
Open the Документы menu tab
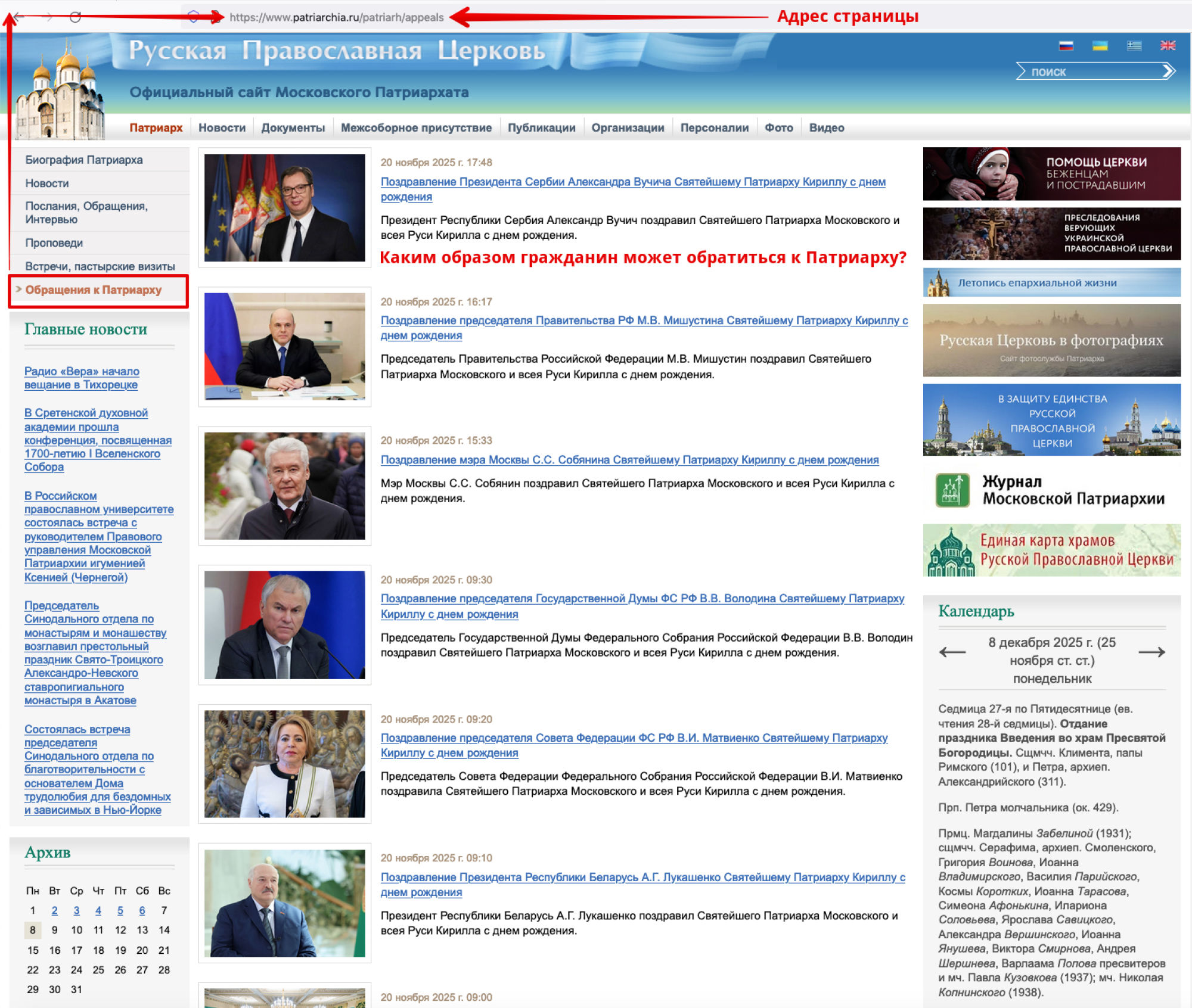pos(293,127)
